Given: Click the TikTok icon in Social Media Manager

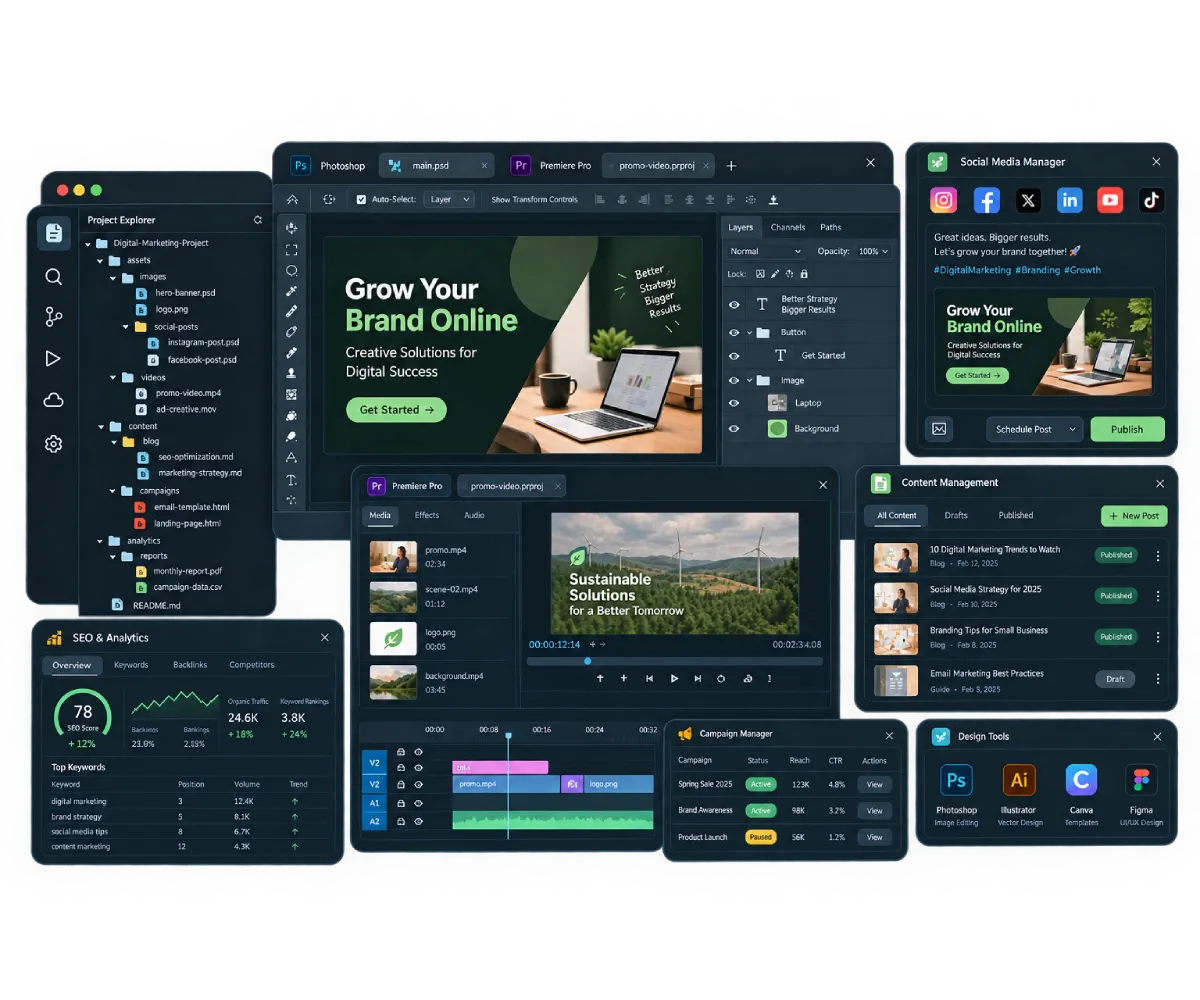Looking at the screenshot, I should point(1151,200).
